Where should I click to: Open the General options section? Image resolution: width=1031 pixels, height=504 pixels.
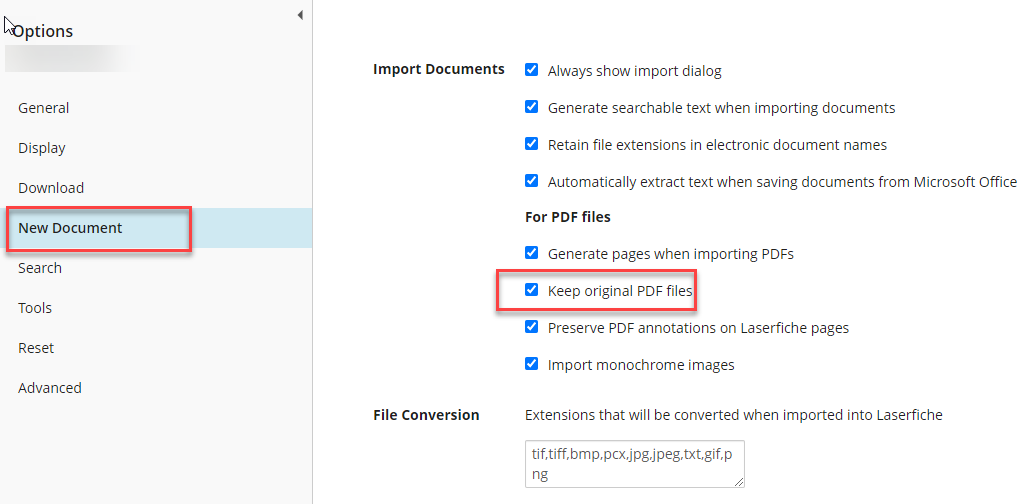[44, 108]
